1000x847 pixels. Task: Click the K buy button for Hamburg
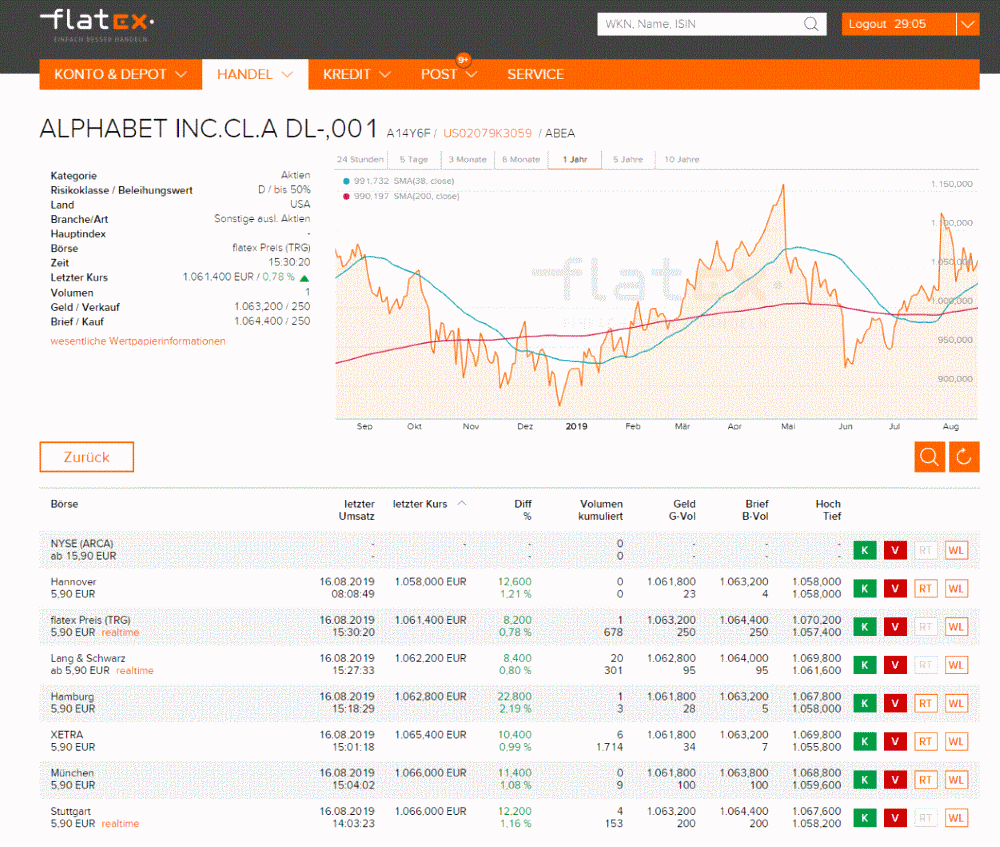point(864,703)
